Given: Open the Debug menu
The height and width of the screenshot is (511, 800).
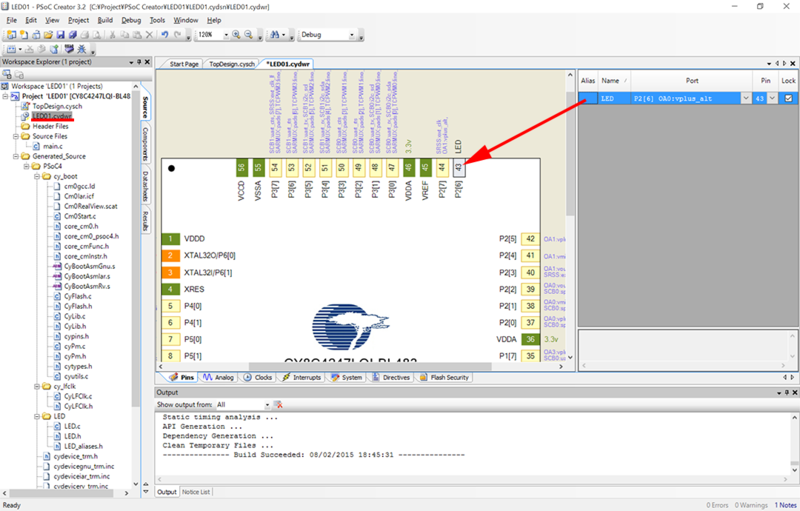Looking at the screenshot, I should coord(131,20).
